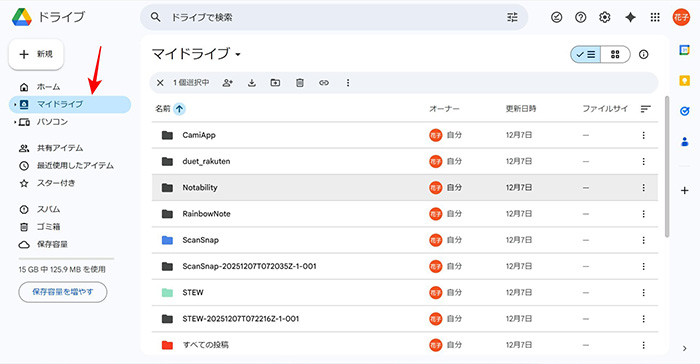Open the settings gear icon
The width and height of the screenshot is (700, 364).
click(604, 17)
